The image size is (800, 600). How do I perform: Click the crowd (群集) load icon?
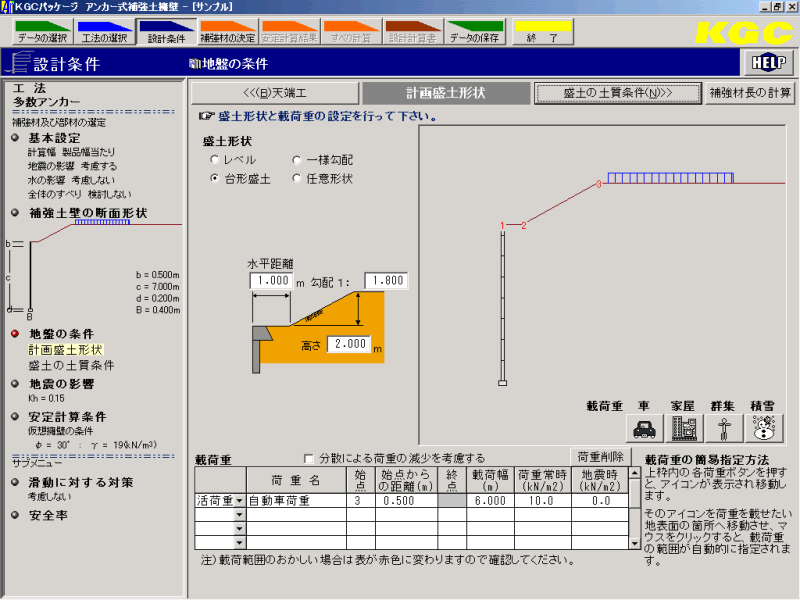(x=723, y=427)
